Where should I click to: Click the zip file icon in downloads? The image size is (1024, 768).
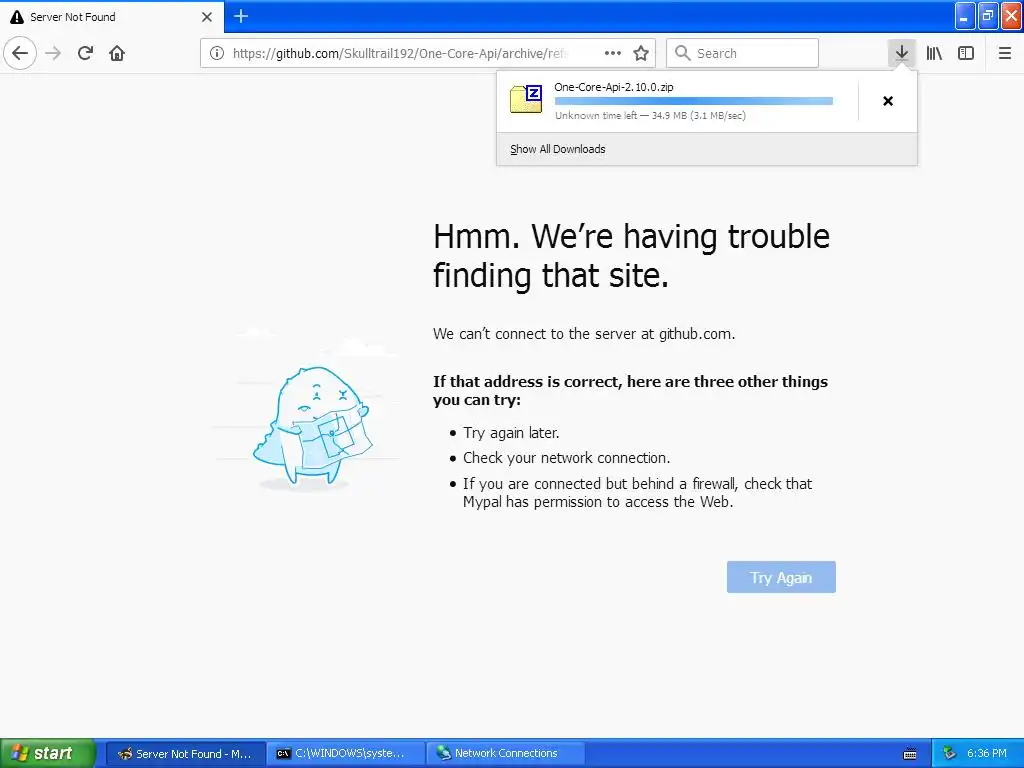click(526, 99)
